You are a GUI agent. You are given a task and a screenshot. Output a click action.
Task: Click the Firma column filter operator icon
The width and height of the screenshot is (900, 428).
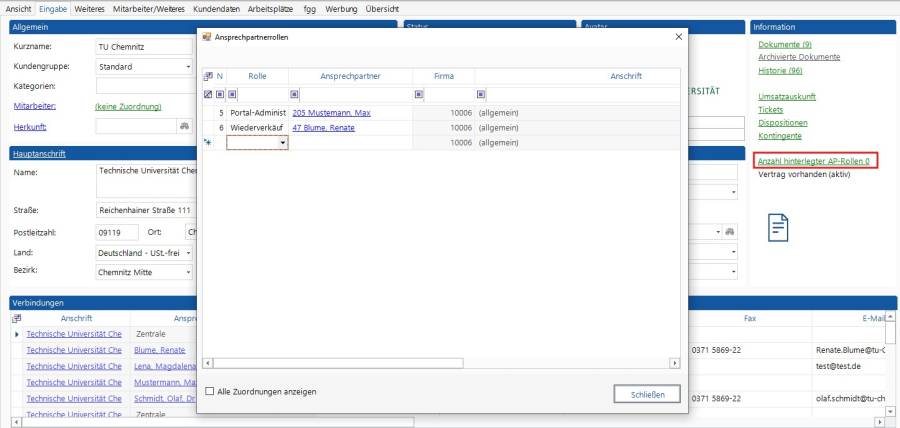click(419, 95)
